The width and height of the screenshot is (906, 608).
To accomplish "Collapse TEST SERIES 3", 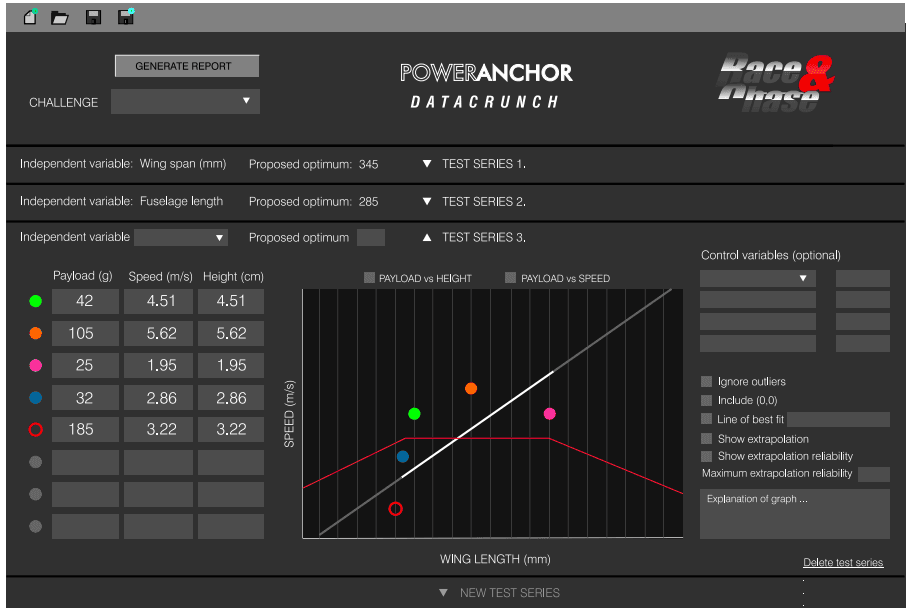I will coord(426,237).
